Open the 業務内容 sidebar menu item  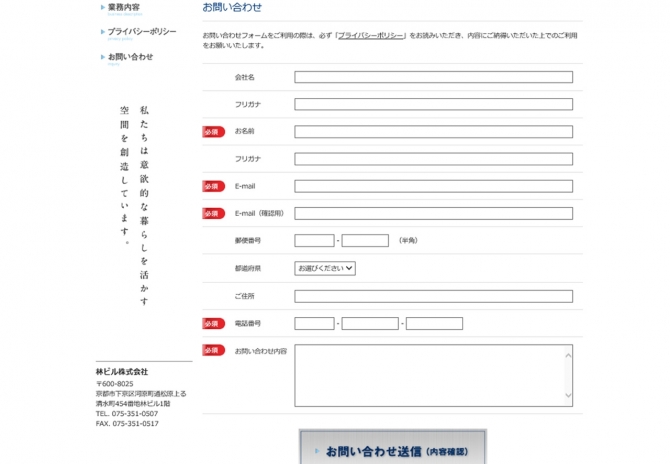123,8
